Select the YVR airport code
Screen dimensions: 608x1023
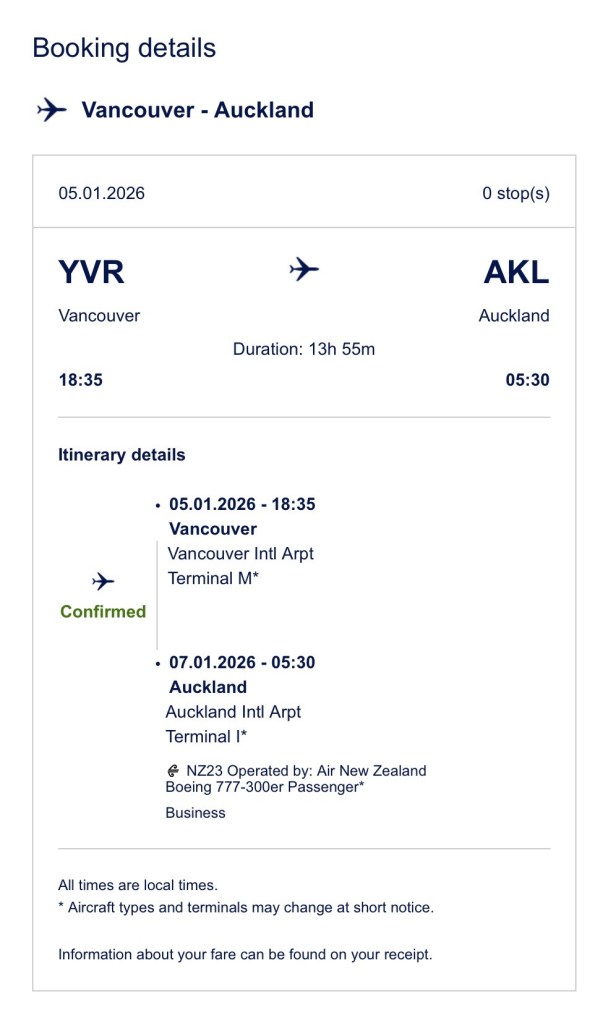(92, 272)
